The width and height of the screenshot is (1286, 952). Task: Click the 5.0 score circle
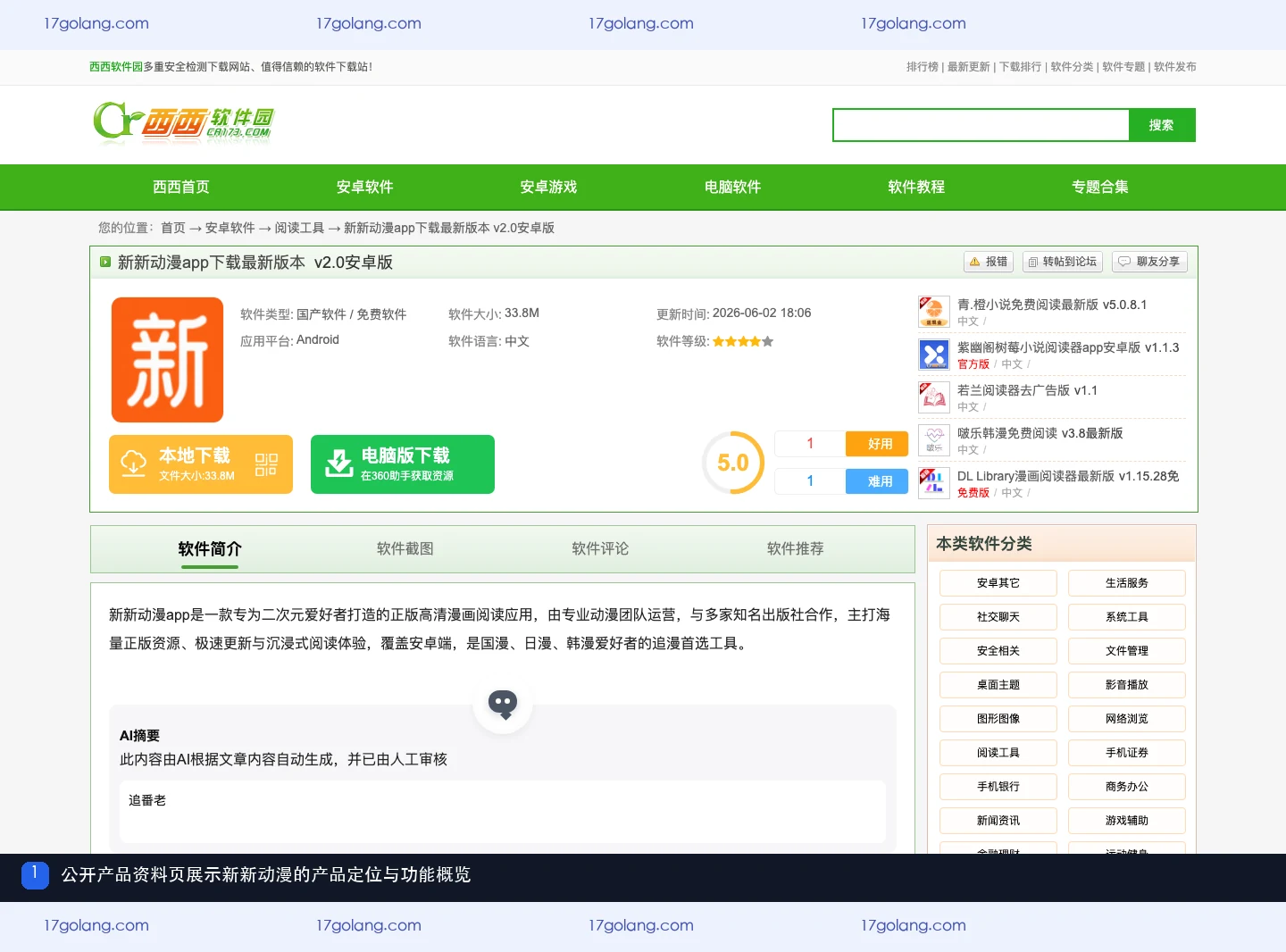[733, 463]
